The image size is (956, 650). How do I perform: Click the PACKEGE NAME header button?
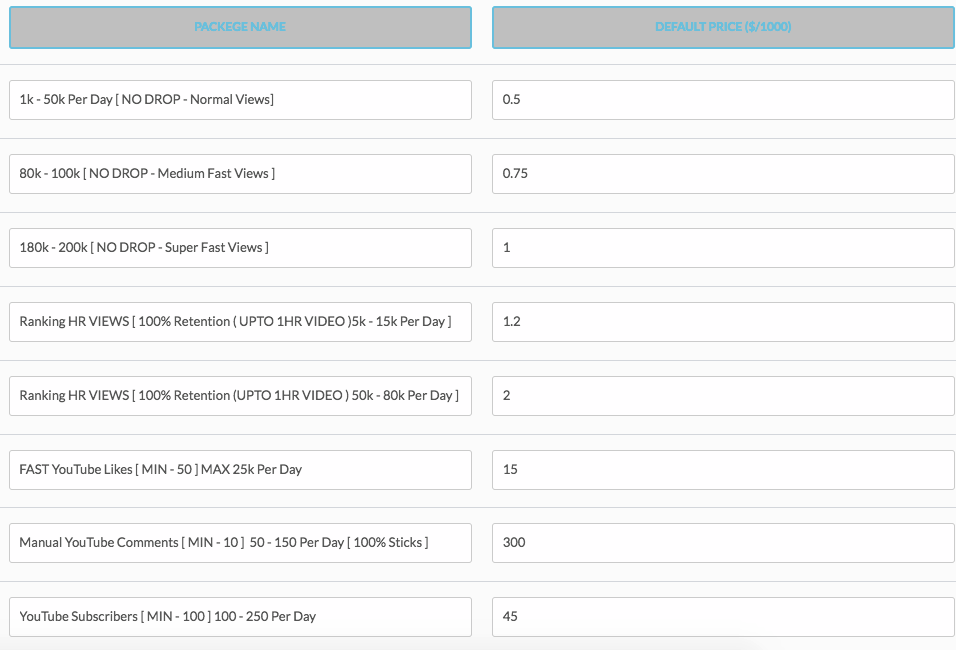point(240,27)
